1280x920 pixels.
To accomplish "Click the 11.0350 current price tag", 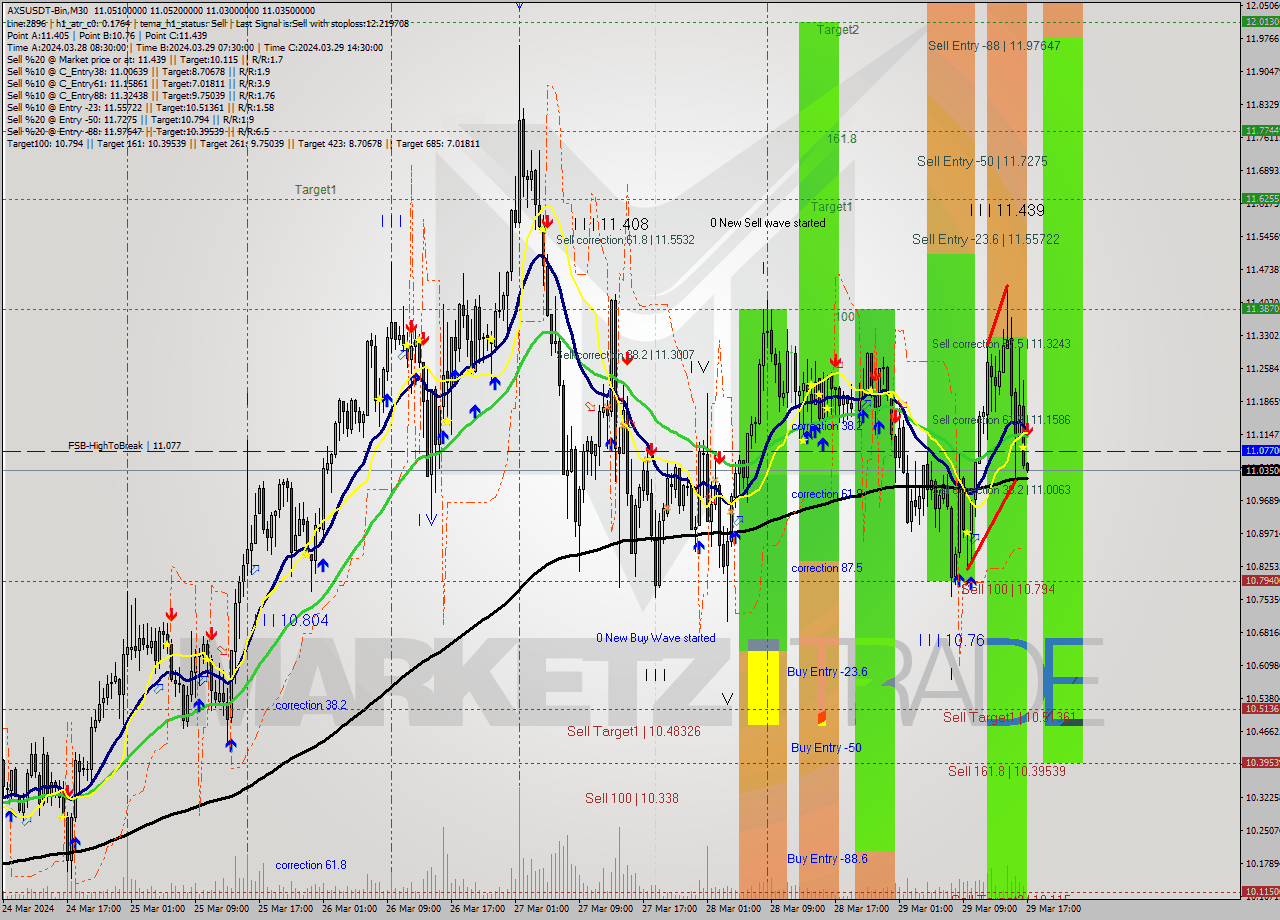I will pyautogui.click(x=1261, y=470).
